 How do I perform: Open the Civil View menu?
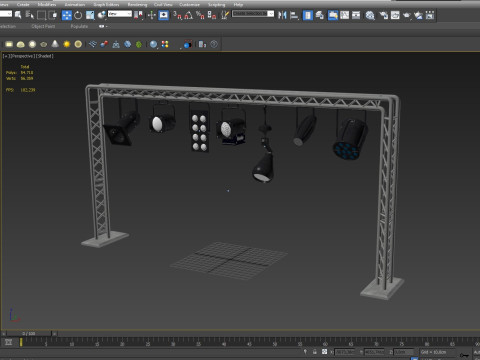[x=163, y=4]
